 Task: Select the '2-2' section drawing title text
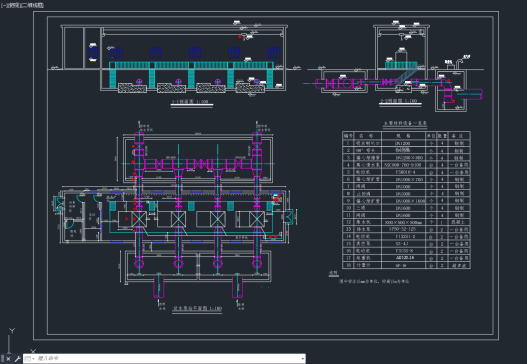coord(399,100)
